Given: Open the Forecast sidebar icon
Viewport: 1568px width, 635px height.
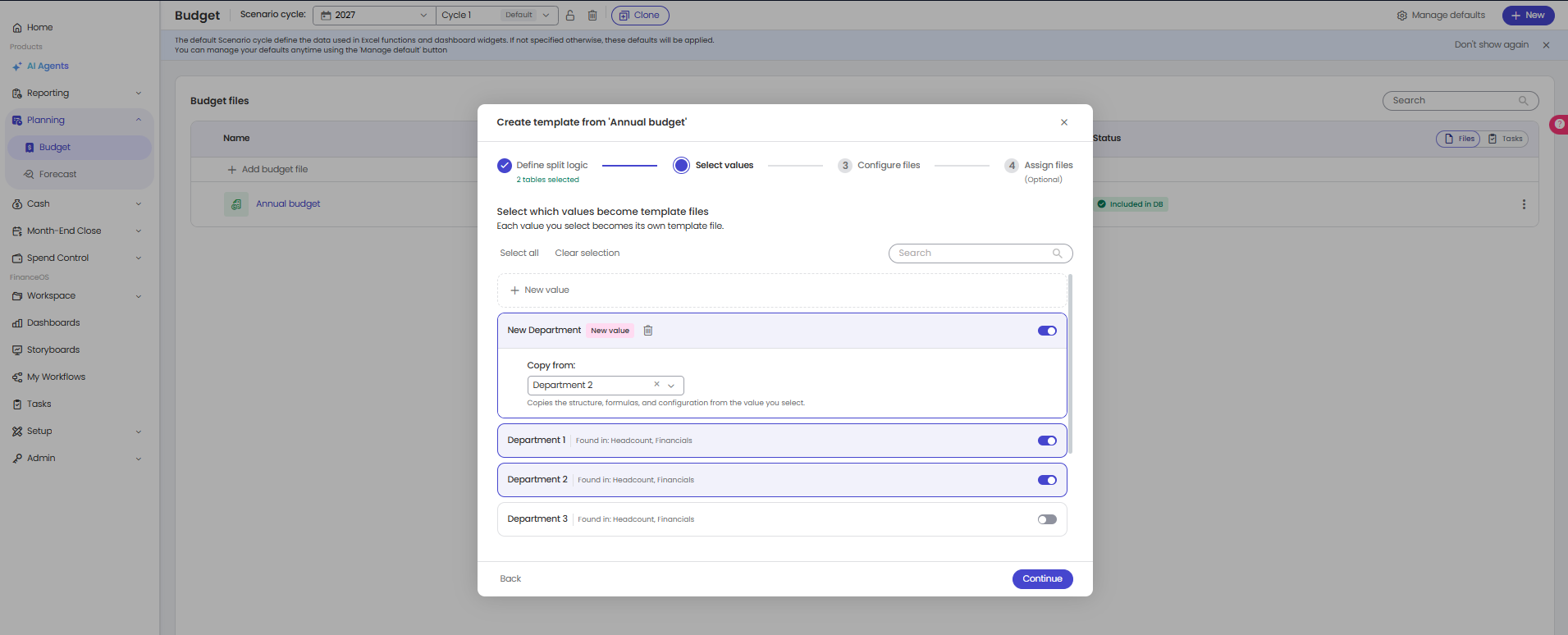Looking at the screenshot, I should pos(30,175).
